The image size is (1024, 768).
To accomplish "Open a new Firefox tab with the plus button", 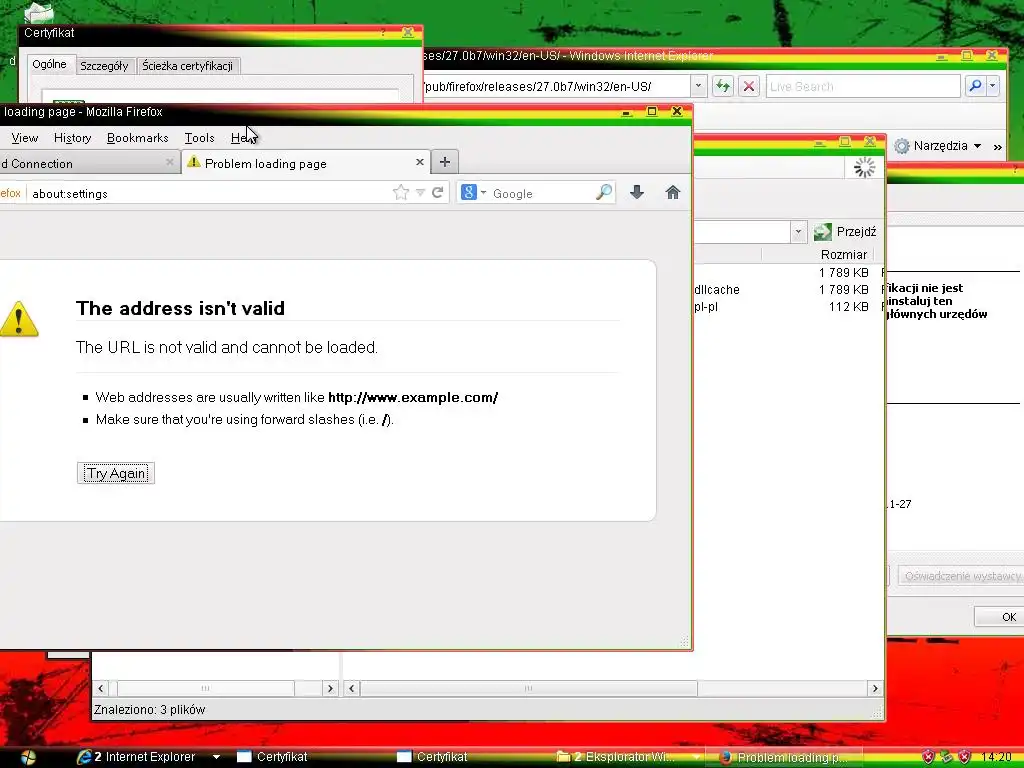I will point(445,162).
